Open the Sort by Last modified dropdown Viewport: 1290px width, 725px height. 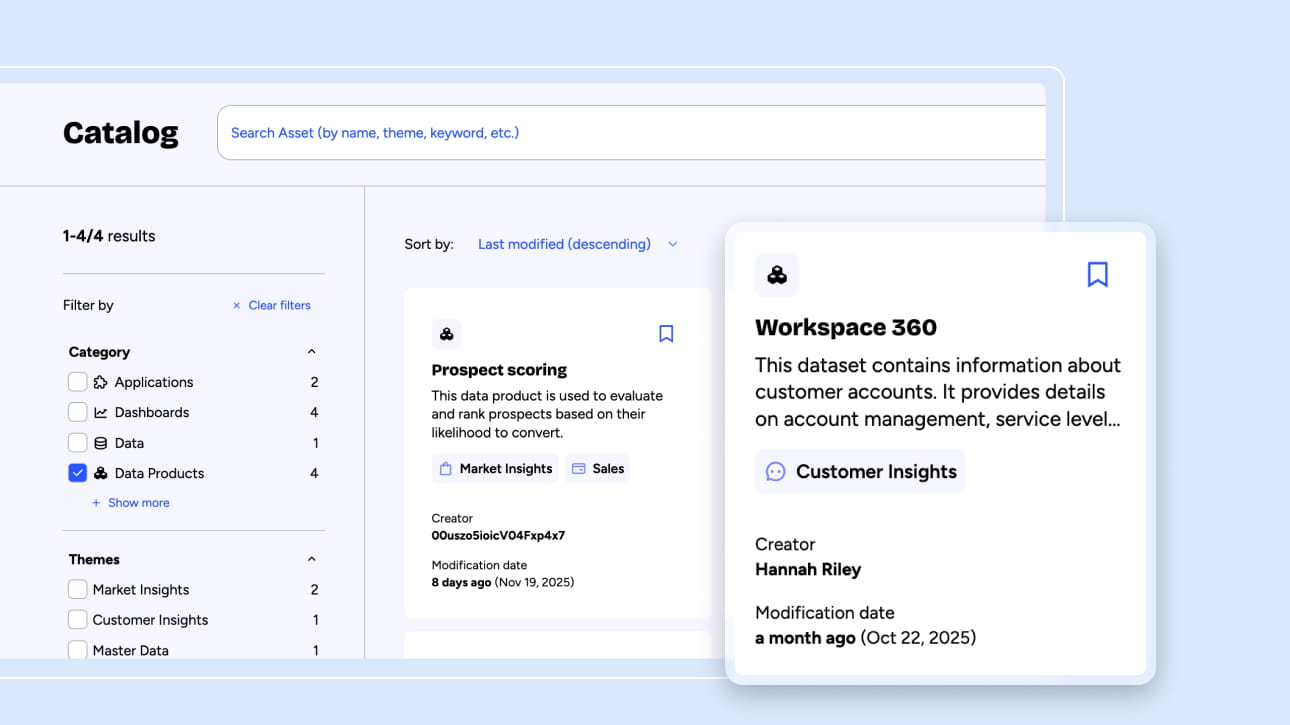click(578, 244)
